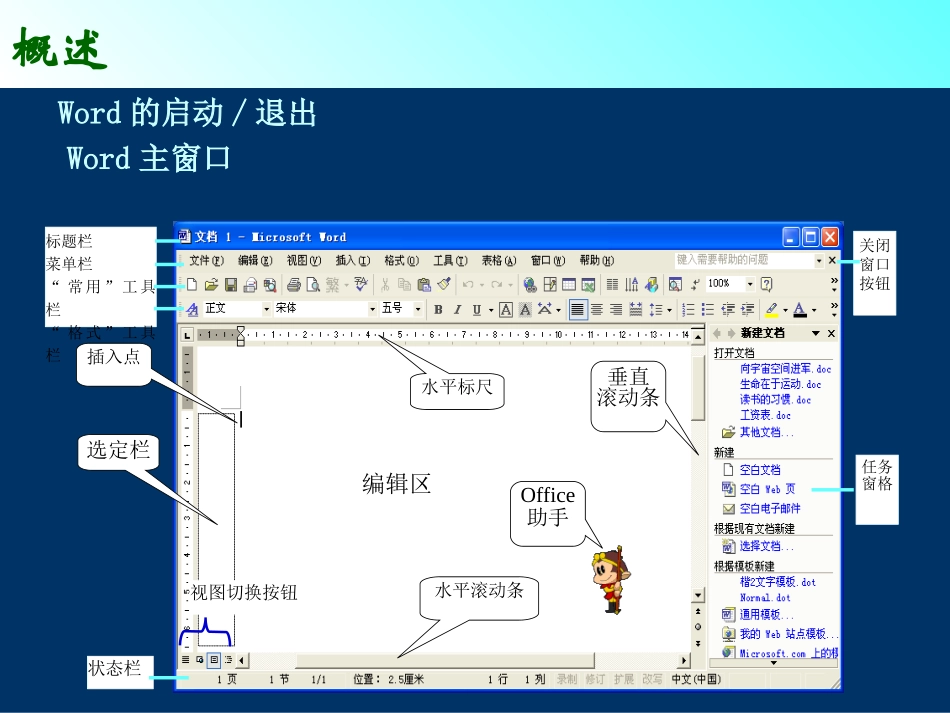Click the Search icon next to e-mail
The image size is (950, 713).
[270, 284]
